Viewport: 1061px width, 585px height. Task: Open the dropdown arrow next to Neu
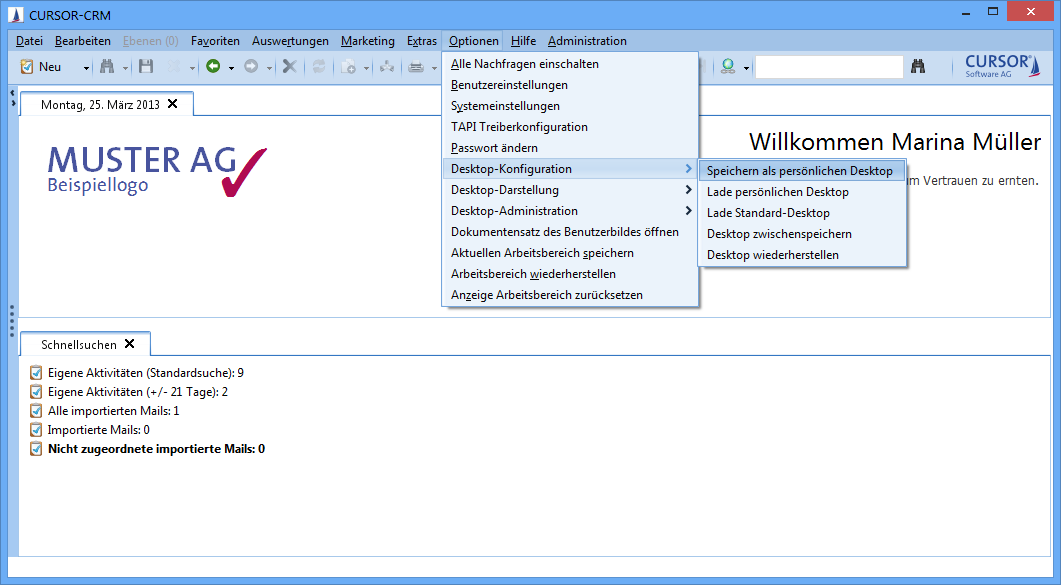click(x=86, y=68)
